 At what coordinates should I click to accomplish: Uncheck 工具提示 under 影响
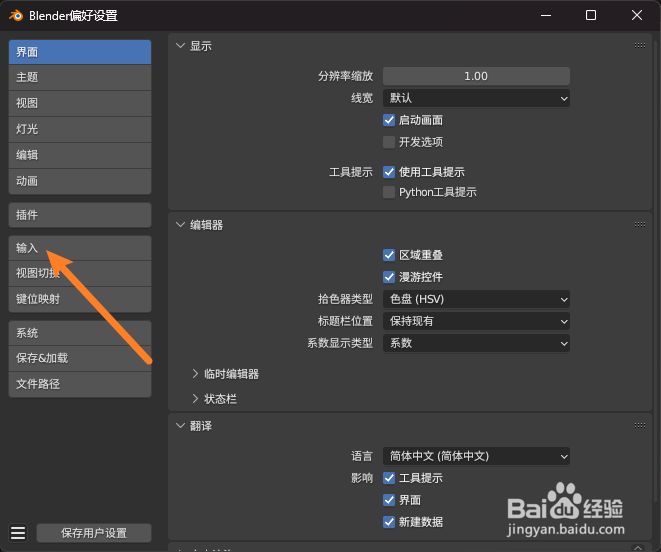[389, 478]
